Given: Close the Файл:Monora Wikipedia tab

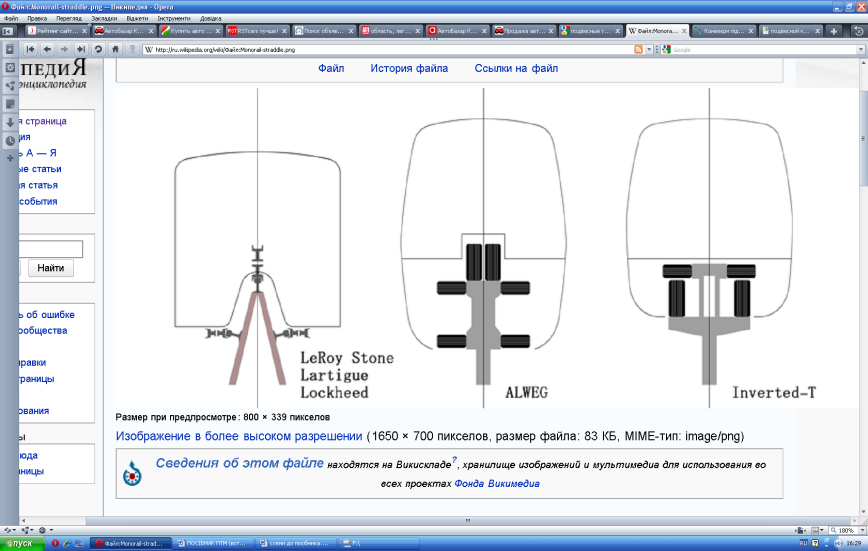Looking at the screenshot, I should point(684,31).
